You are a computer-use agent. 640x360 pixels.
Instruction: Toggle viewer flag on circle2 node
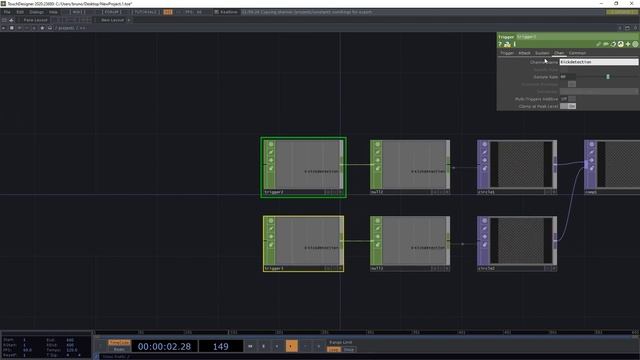point(484,221)
